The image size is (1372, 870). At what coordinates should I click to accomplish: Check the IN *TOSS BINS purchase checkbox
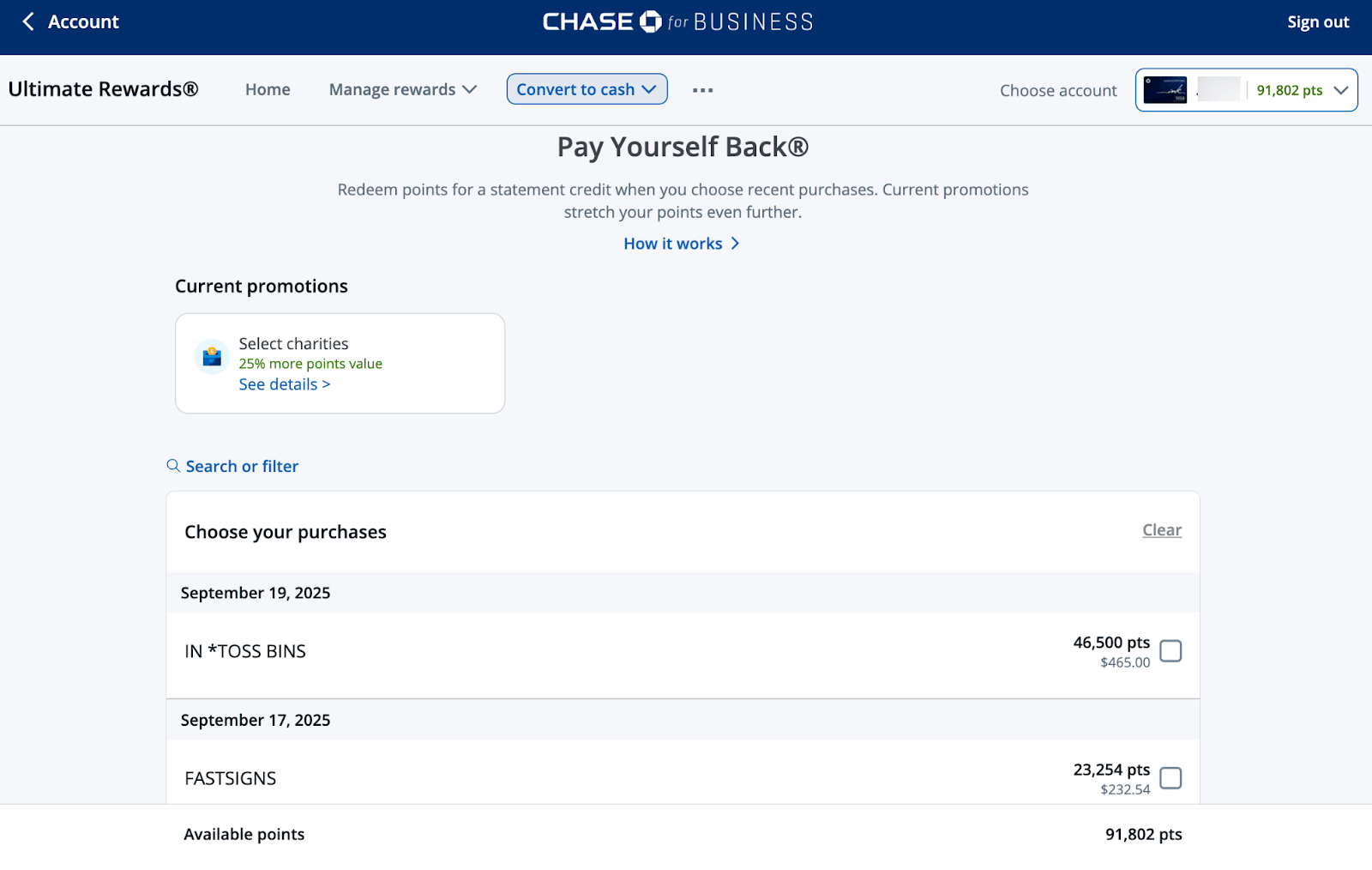coord(1170,651)
